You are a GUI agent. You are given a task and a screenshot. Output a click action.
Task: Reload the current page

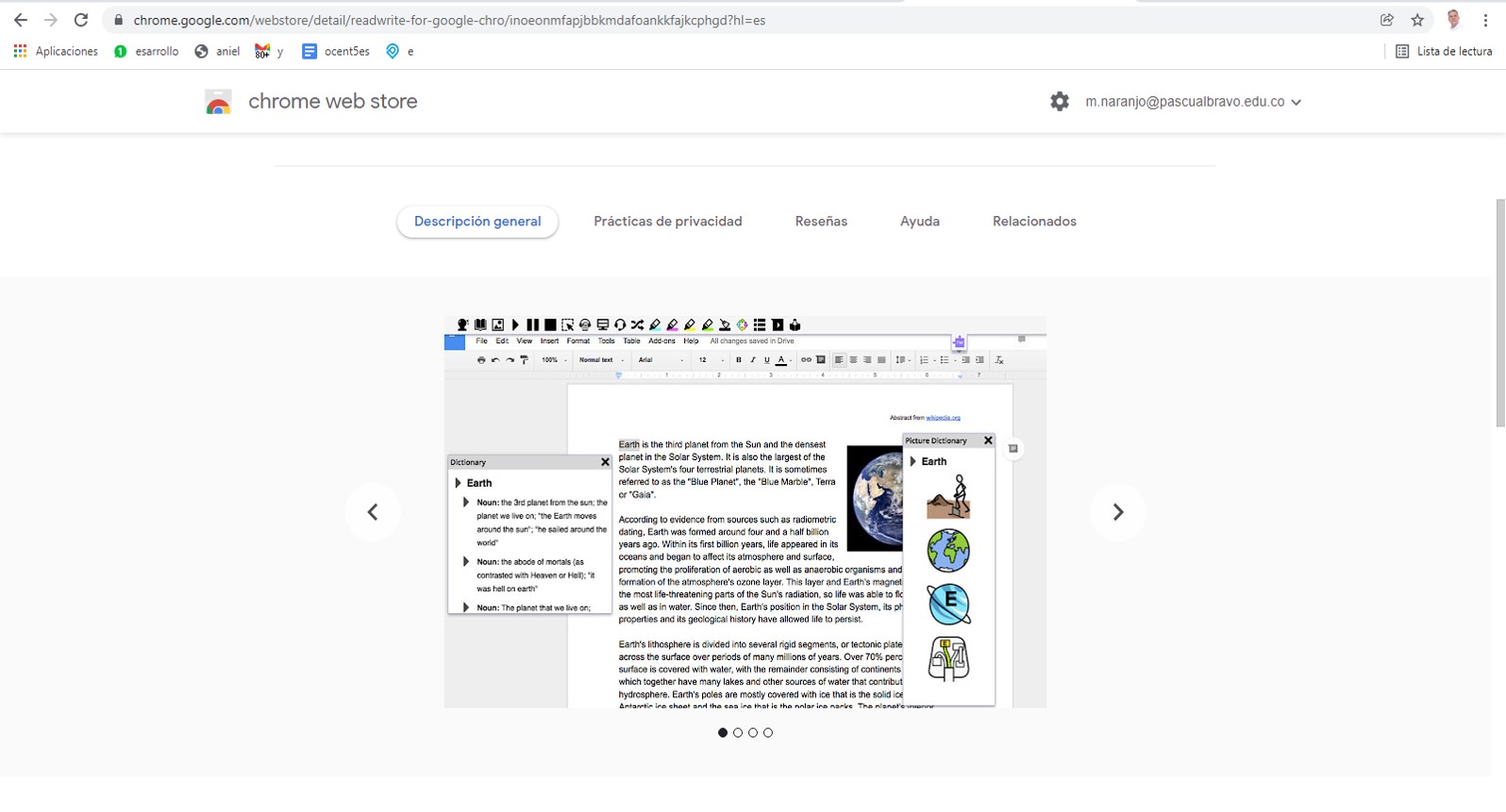point(81,20)
